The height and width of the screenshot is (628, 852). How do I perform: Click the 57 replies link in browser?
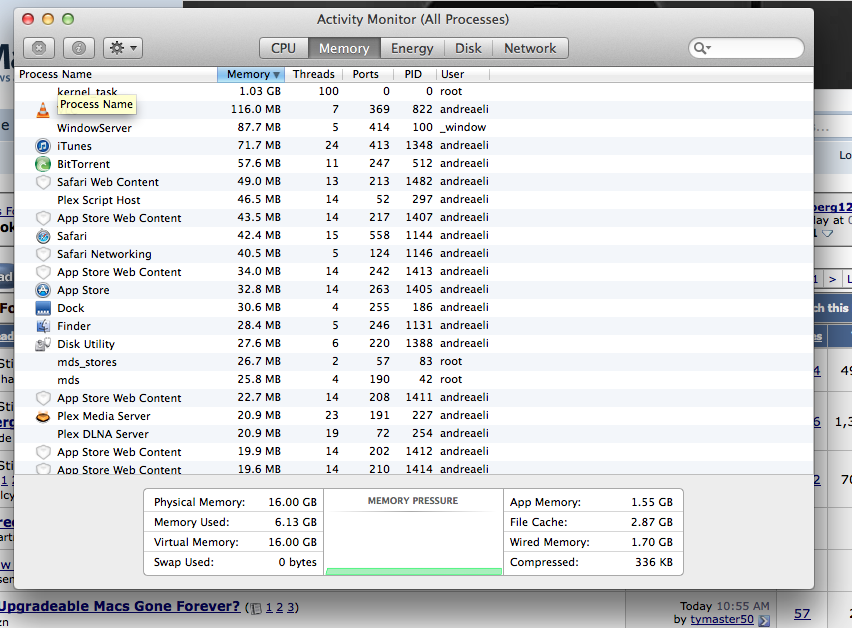point(802,614)
